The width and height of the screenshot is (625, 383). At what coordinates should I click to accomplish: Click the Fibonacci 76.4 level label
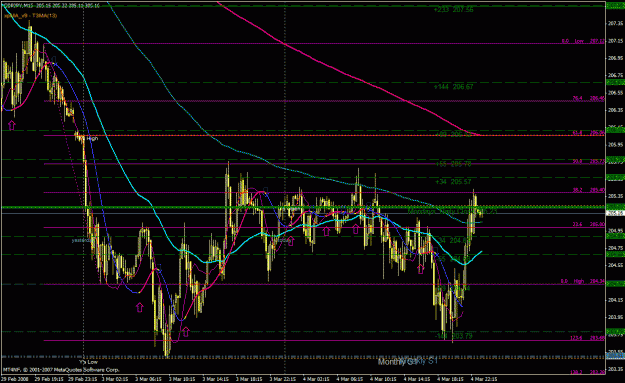click(589, 98)
